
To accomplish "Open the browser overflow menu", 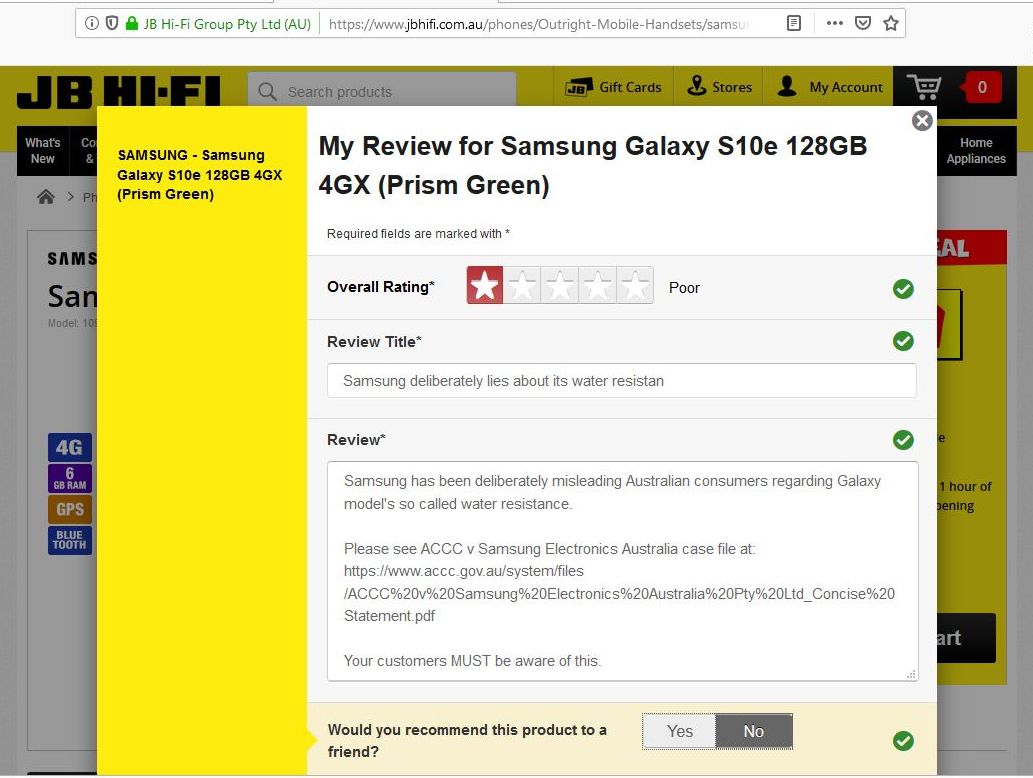I will coord(834,22).
